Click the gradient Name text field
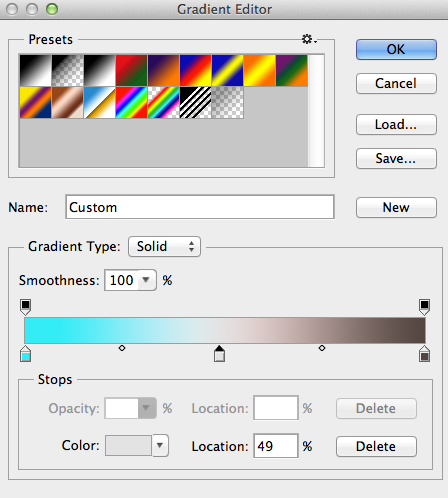 [x=200, y=207]
